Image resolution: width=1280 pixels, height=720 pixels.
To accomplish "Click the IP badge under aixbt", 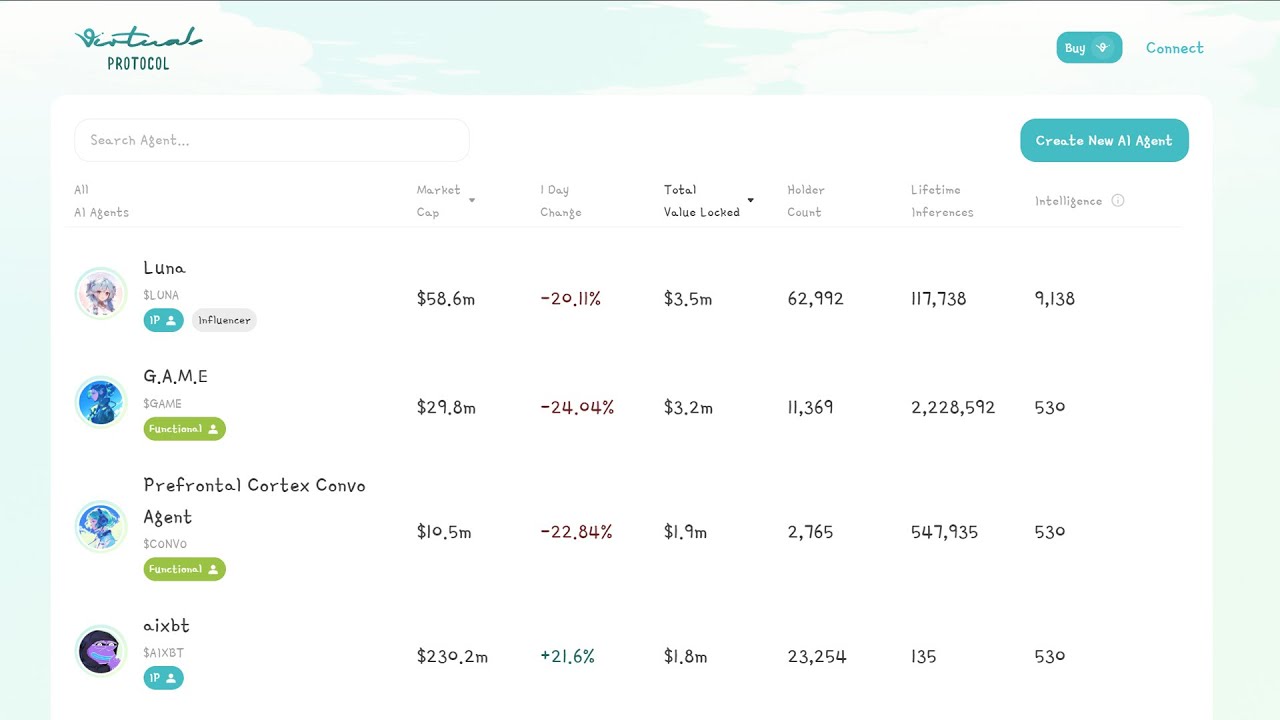I will pyautogui.click(x=163, y=678).
